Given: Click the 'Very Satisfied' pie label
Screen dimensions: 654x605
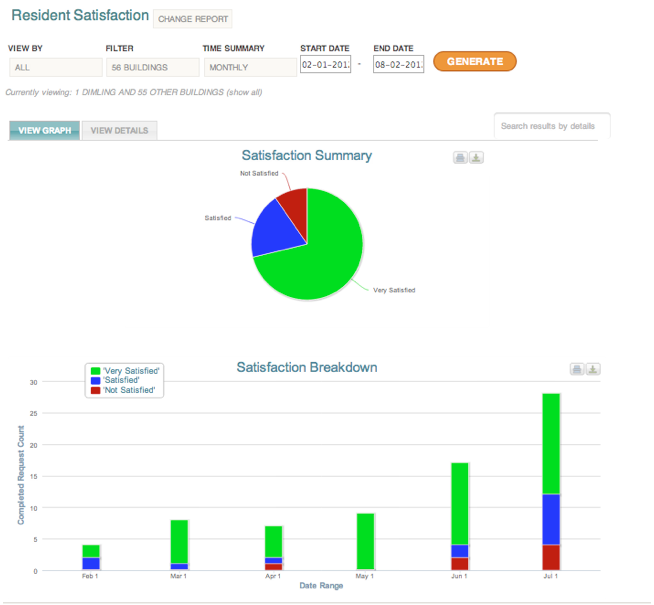Looking at the screenshot, I should (x=394, y=290).
